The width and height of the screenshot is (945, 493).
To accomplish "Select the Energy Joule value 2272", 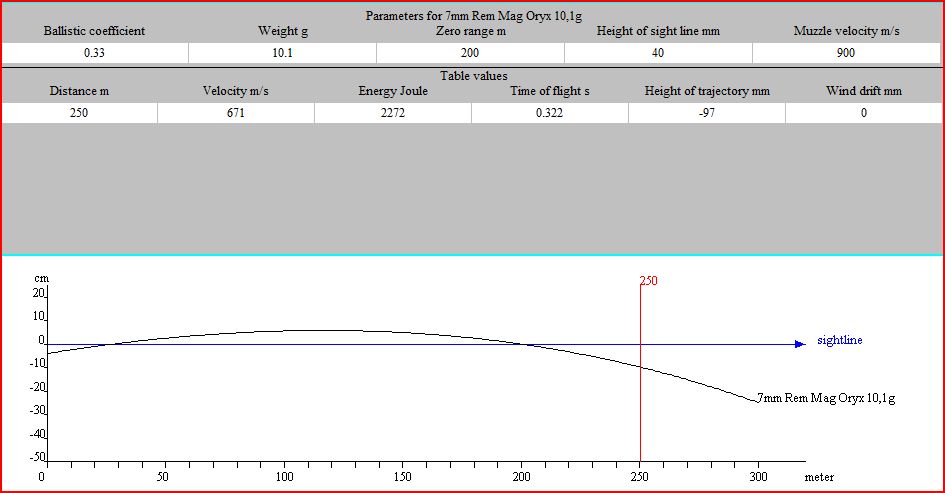I will (393, 113).
